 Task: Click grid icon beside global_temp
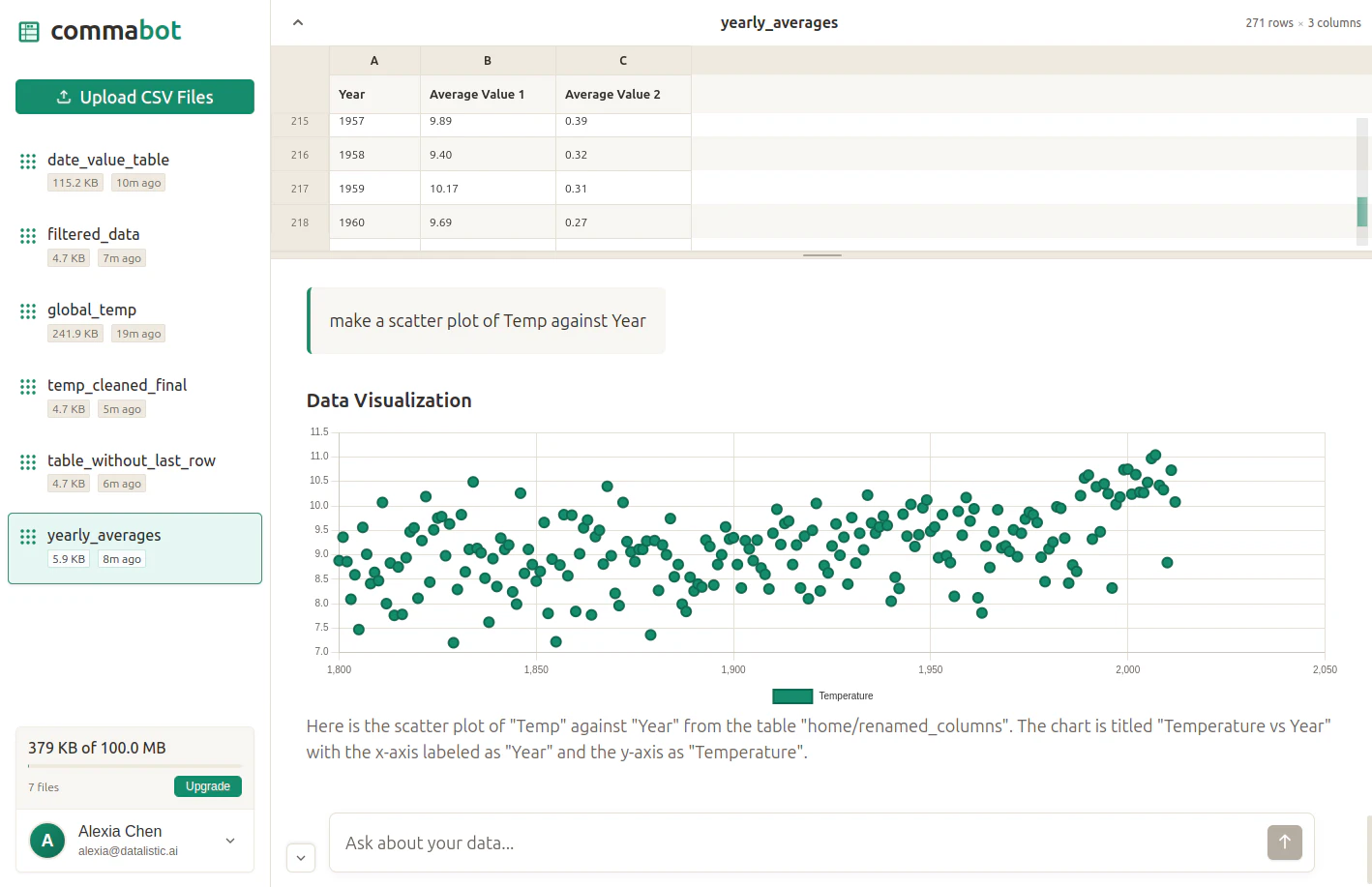click(x=28, y=311)
